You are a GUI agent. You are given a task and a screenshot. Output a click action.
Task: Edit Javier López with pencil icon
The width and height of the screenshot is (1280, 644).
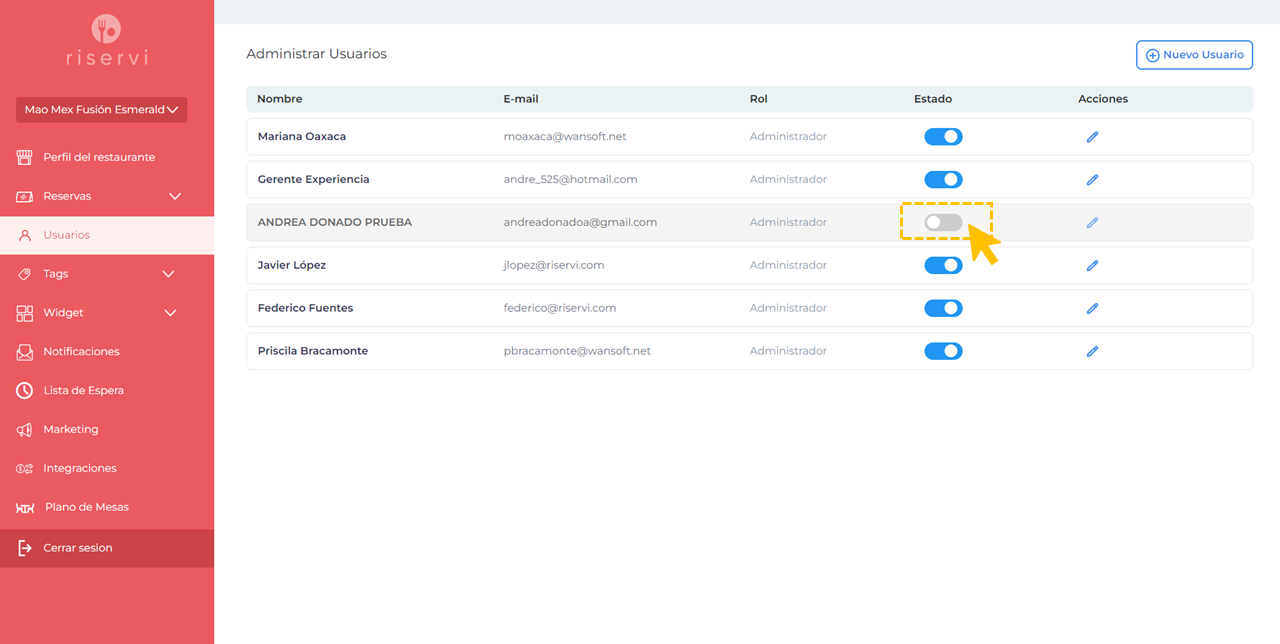(1092, 266)
